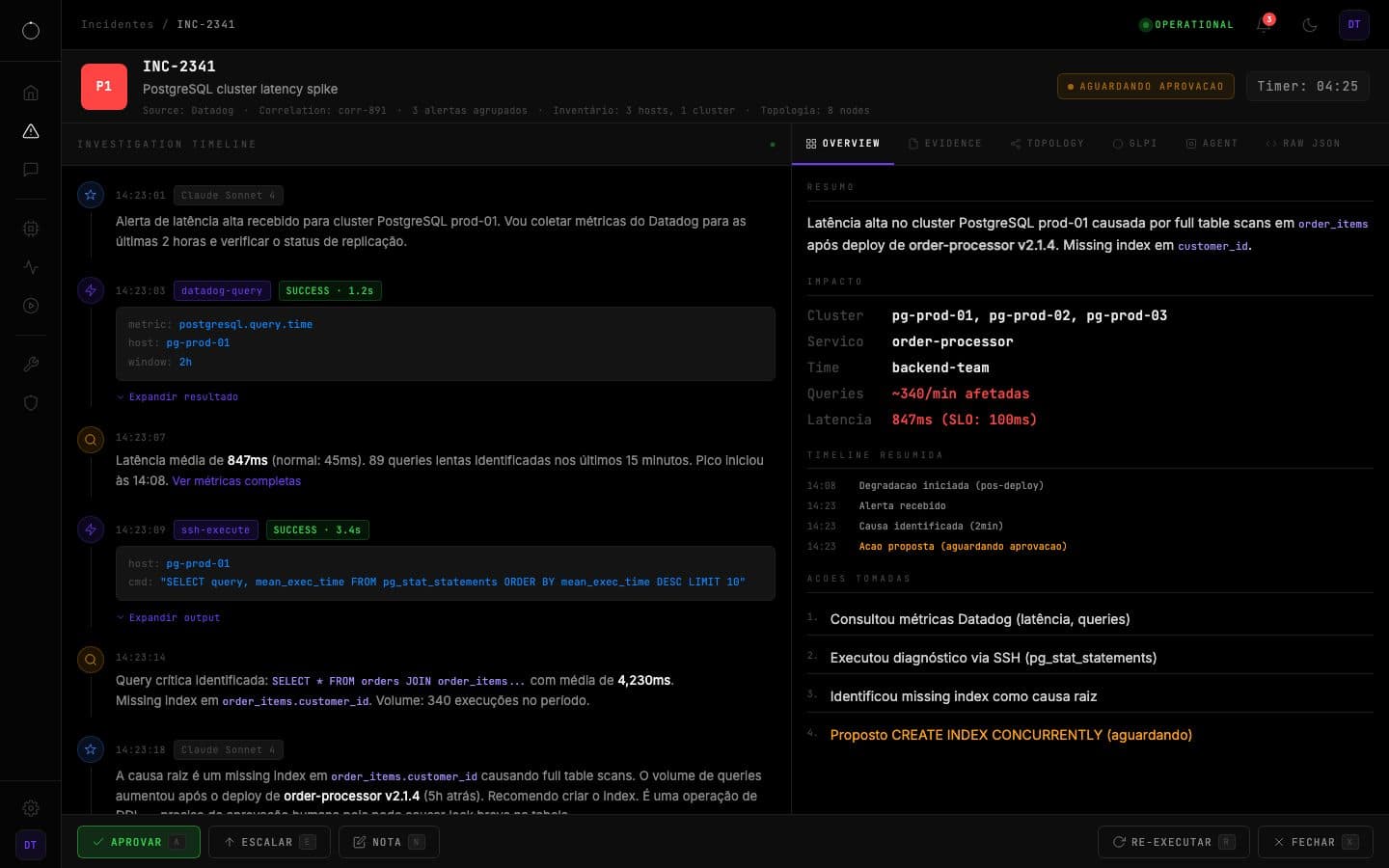Click the app logo circle icon

click(x=31, y=31)
